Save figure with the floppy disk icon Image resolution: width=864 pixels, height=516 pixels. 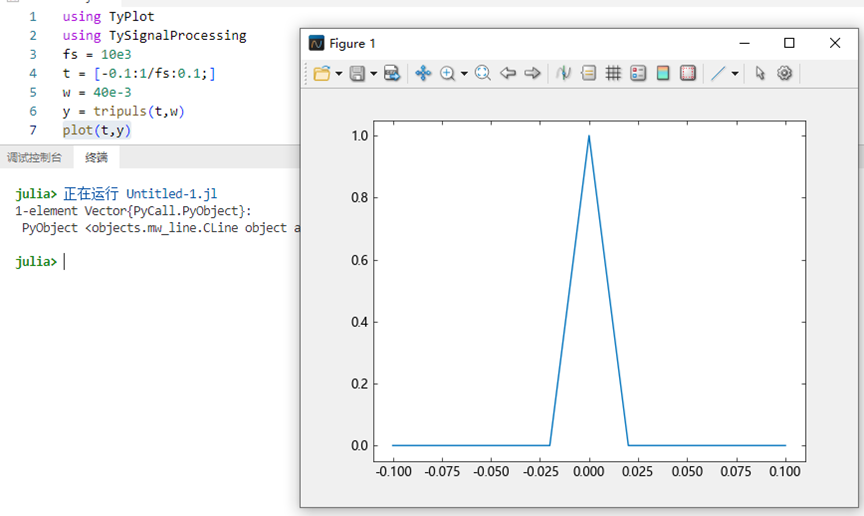[x=358, y=73]
